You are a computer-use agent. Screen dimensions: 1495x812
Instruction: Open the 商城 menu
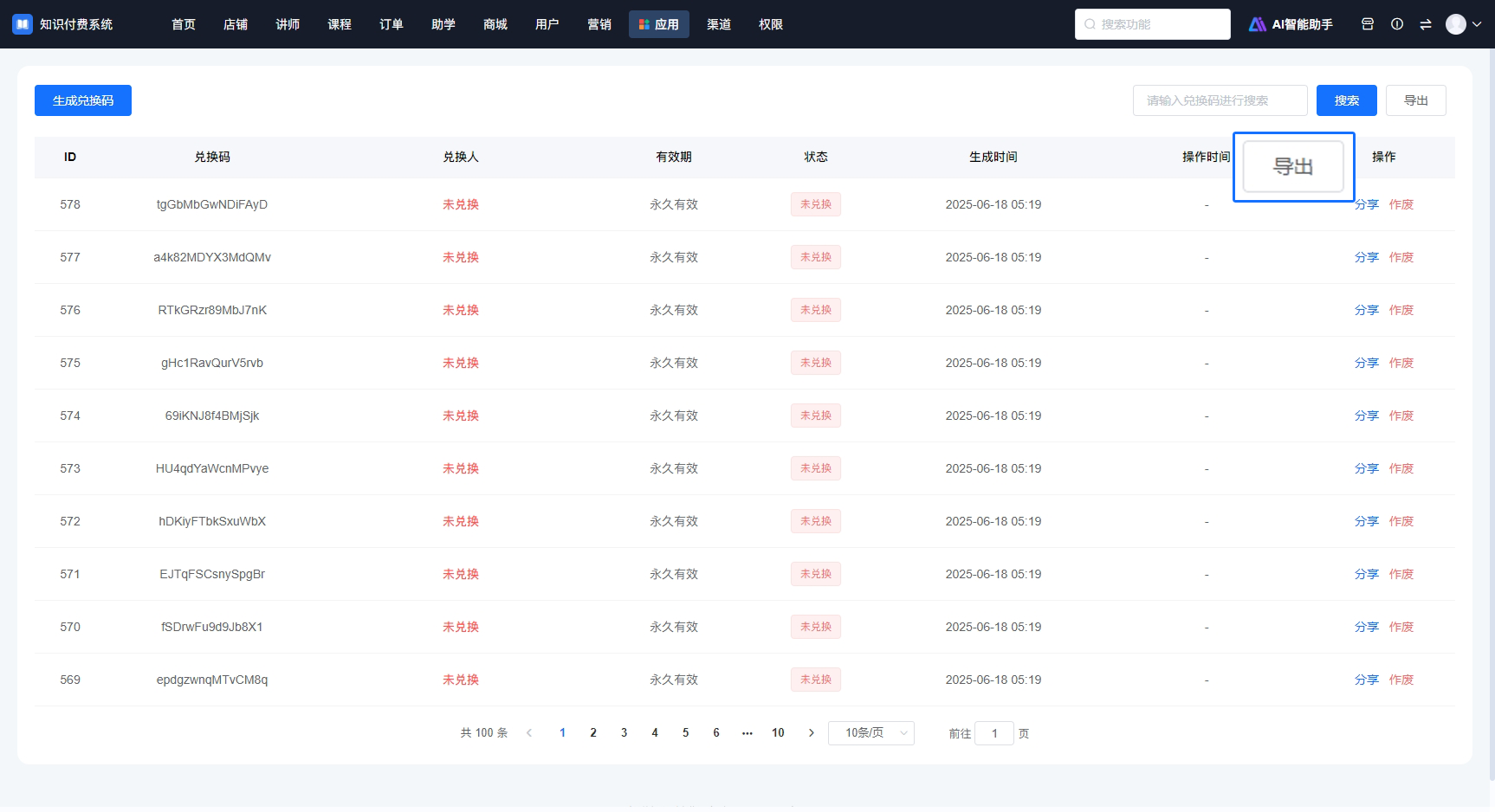[495, 24]
